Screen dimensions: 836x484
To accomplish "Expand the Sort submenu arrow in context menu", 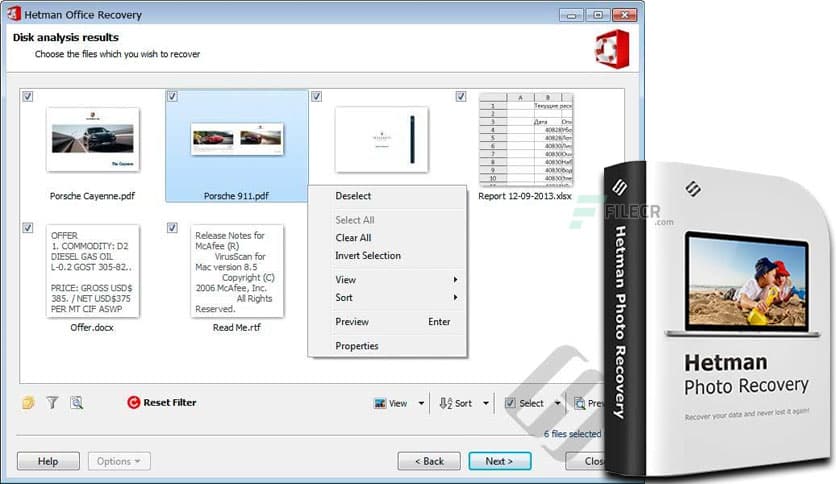I will click(x=455, y=297).
